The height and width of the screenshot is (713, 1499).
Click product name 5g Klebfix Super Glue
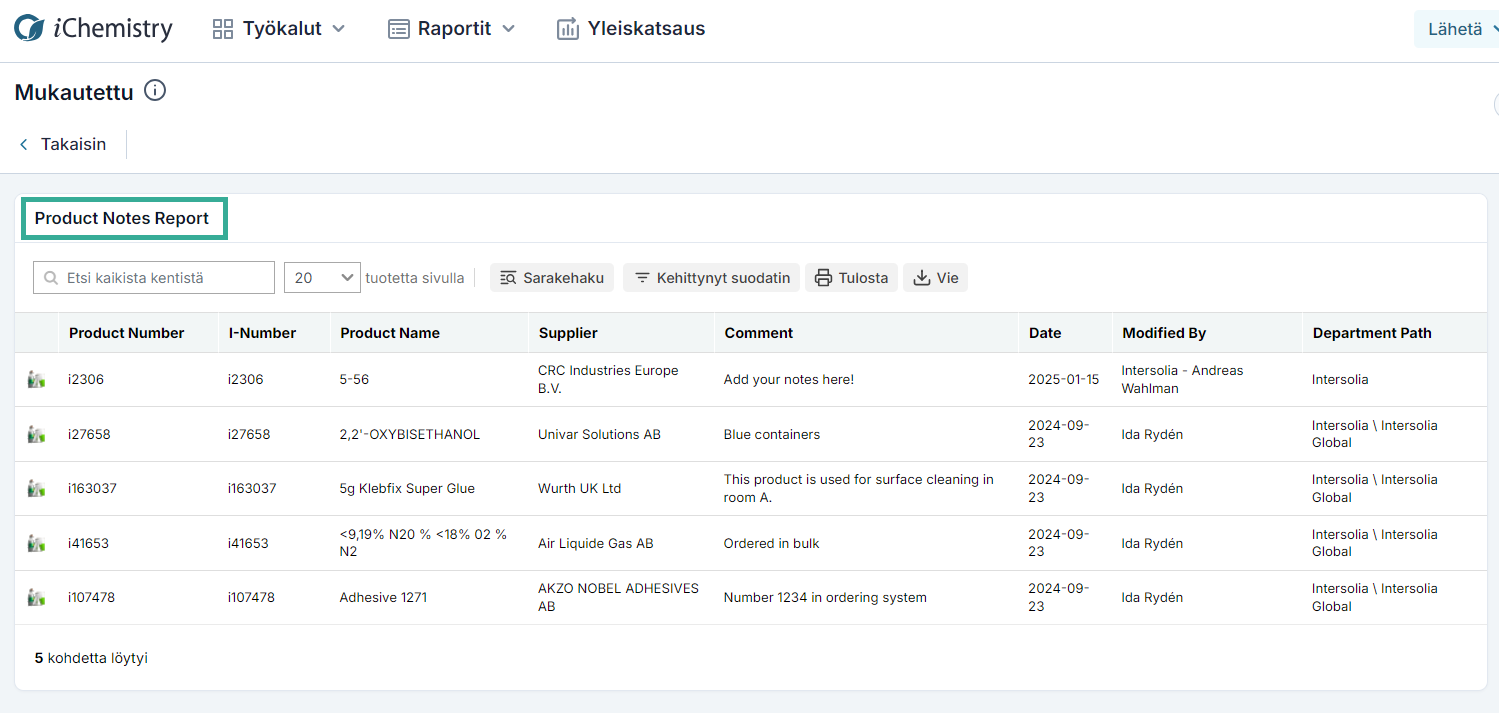tap(407, 488)
